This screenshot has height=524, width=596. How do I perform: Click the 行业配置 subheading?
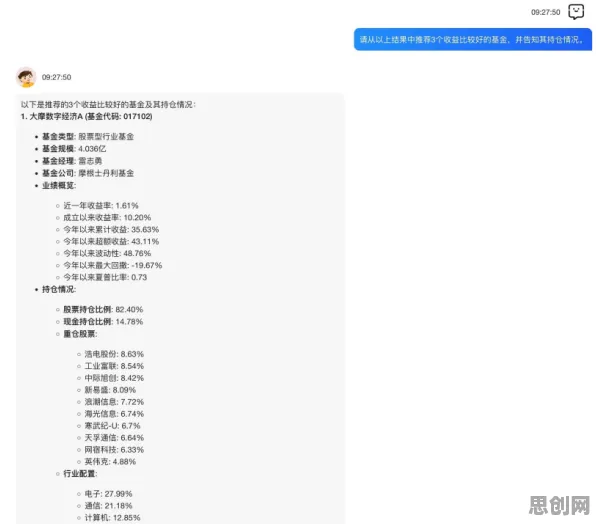(x=80, y=473)
